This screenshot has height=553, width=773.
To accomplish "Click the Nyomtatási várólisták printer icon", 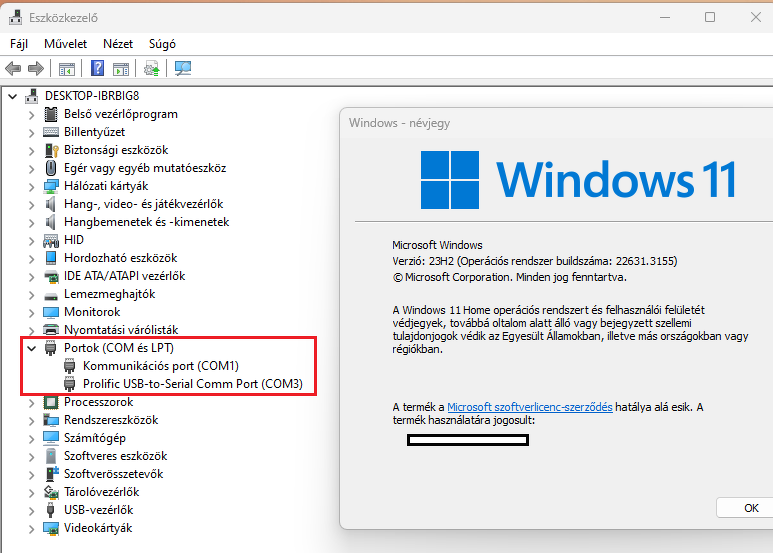I will [x=50, y=329].
